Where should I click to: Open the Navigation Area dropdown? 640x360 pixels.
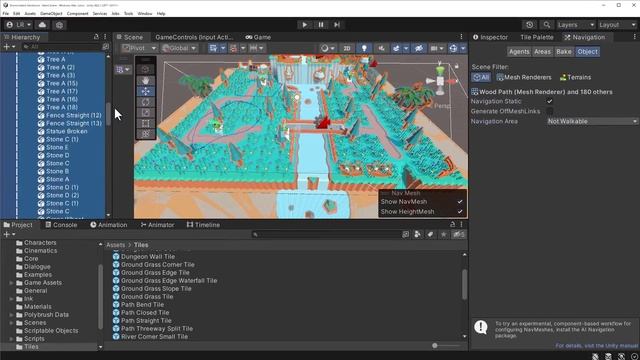592,121
